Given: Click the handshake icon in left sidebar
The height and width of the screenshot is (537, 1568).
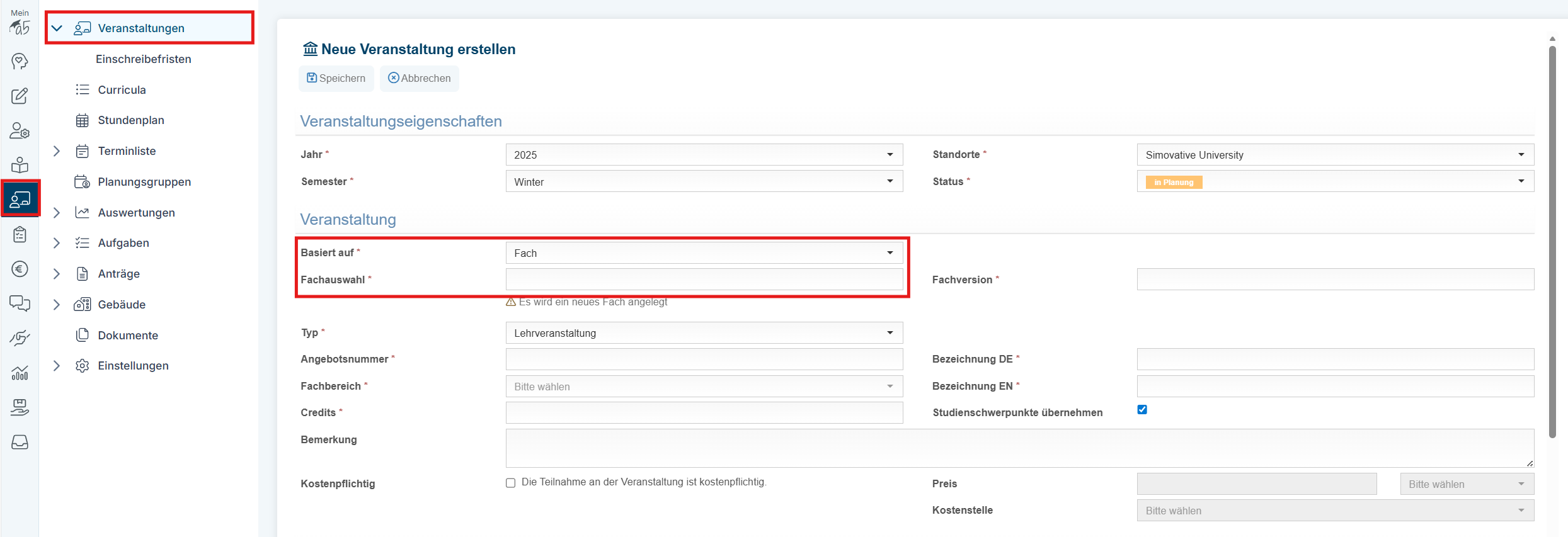Looking at the screenshot, I should coord(20,338).
